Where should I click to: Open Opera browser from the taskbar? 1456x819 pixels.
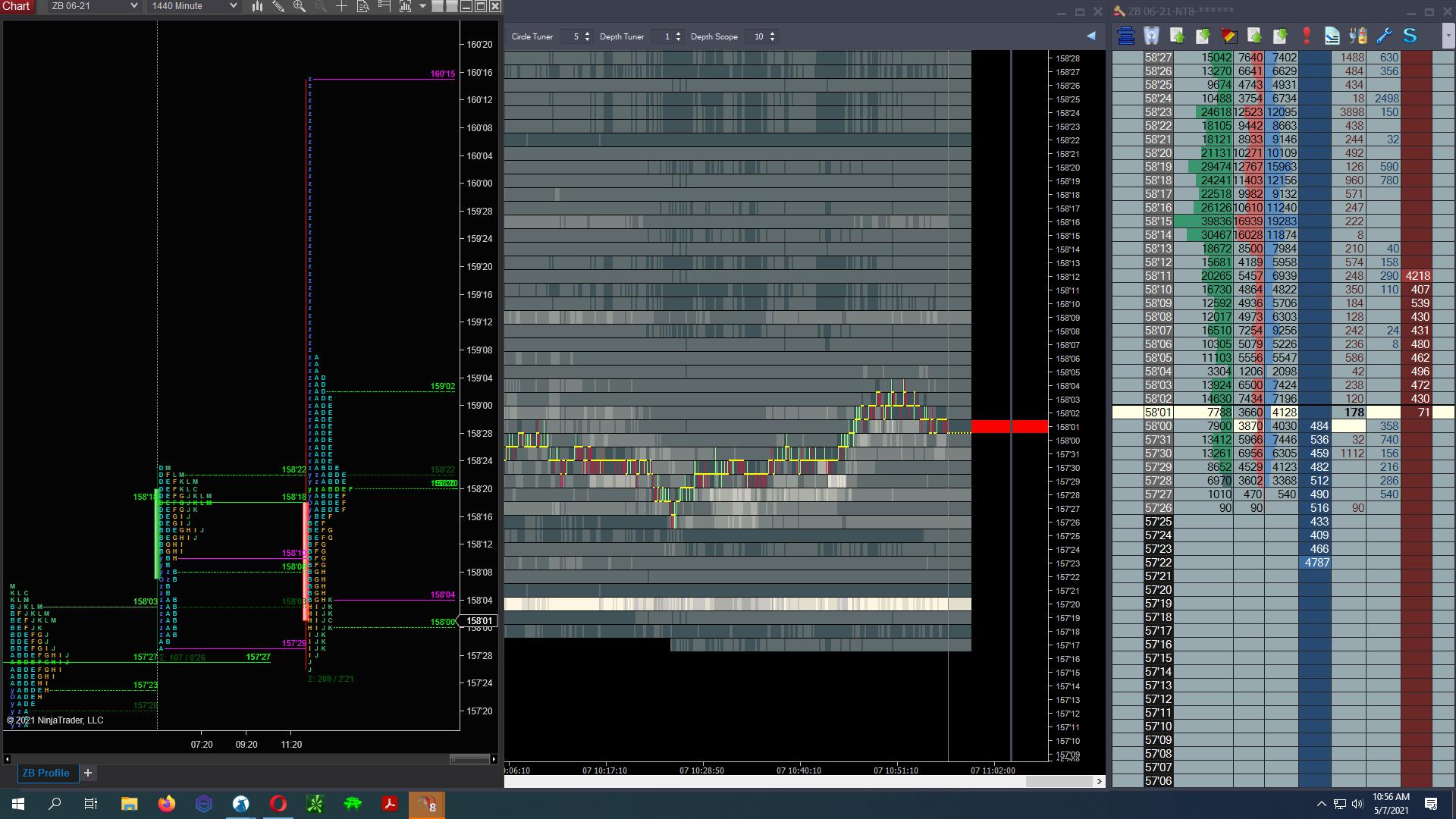(x=278, y=804)
